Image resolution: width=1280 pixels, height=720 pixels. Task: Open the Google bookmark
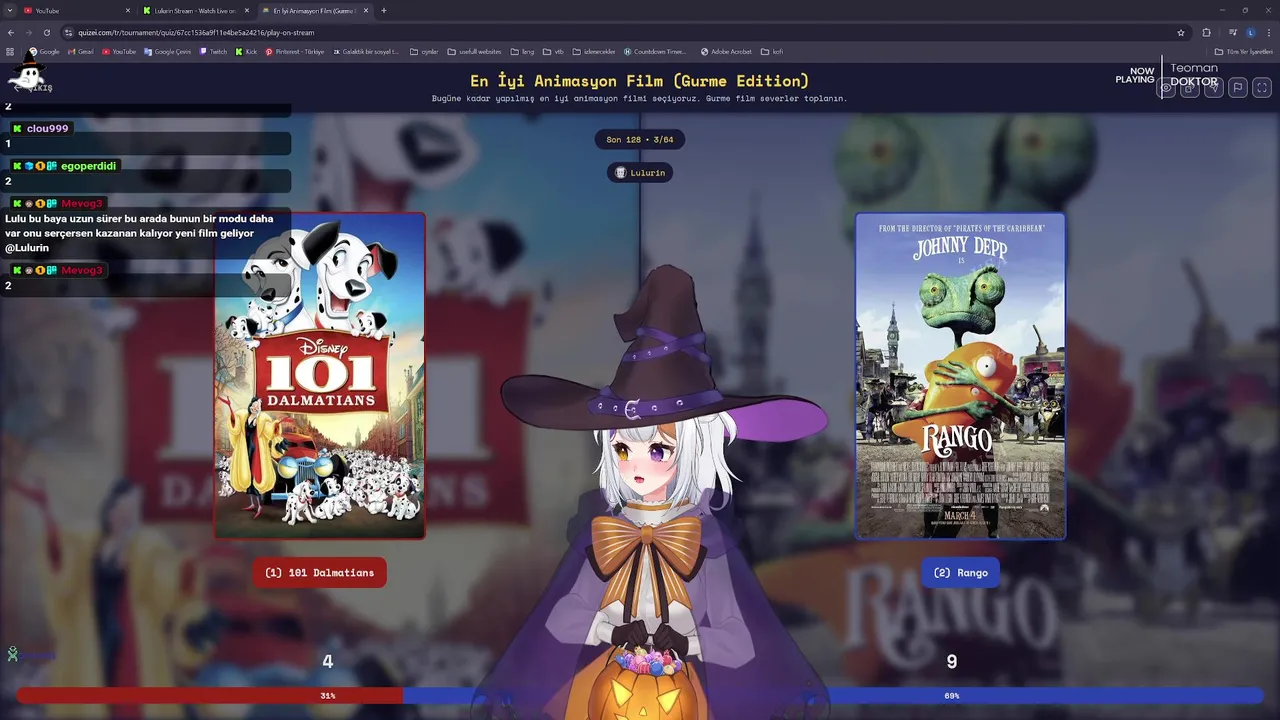[x=44, y=51]
